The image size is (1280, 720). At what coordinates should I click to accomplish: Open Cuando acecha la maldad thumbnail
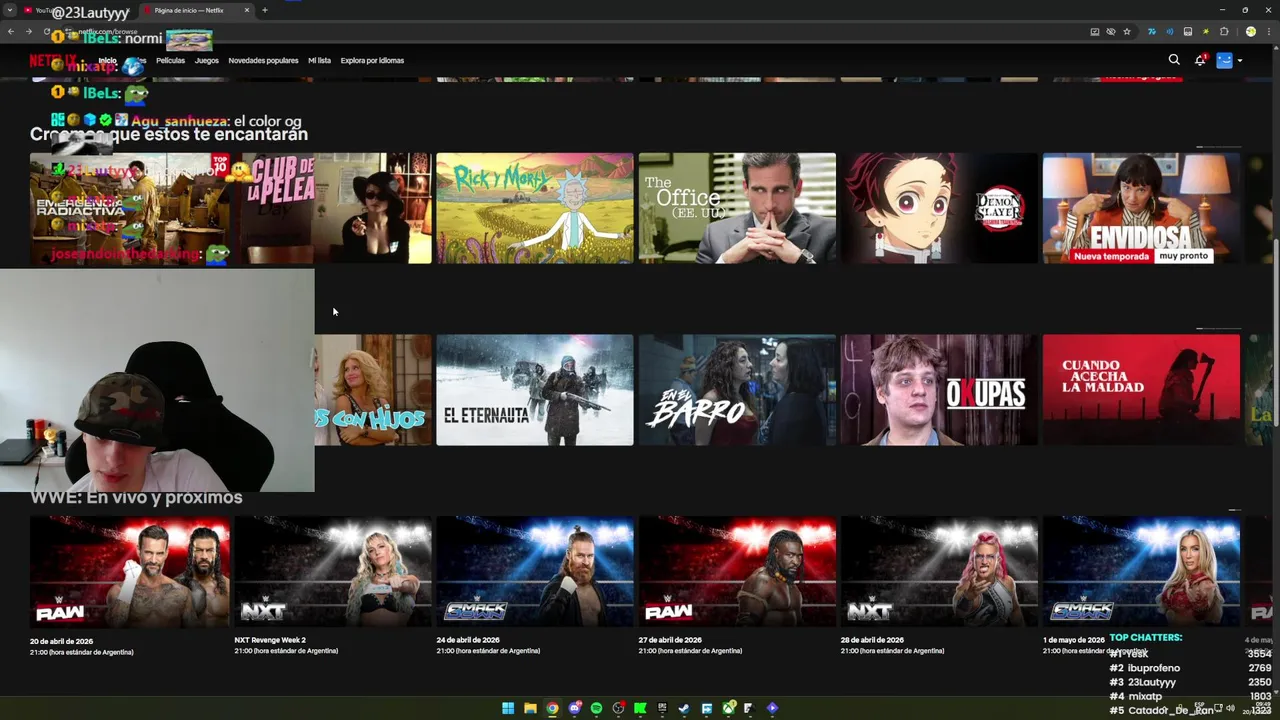tap(1141, 390)
